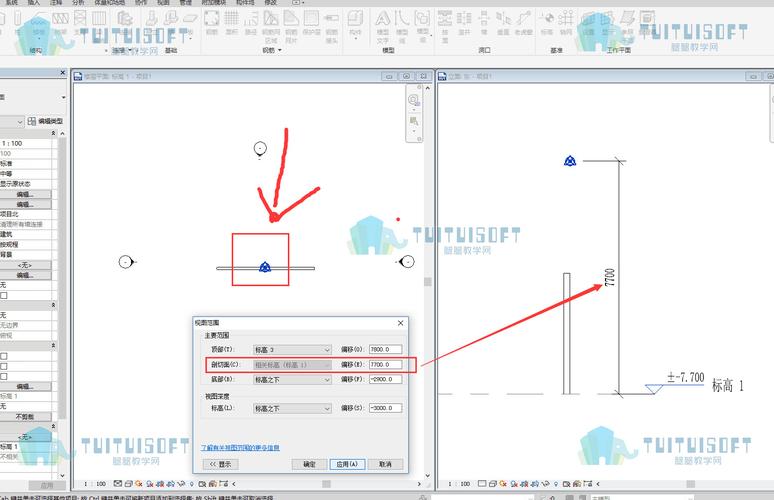Click the 不剪裁 button in Properties
The image size is (774, 500).
pyautogui.click(x=25, y=417)
